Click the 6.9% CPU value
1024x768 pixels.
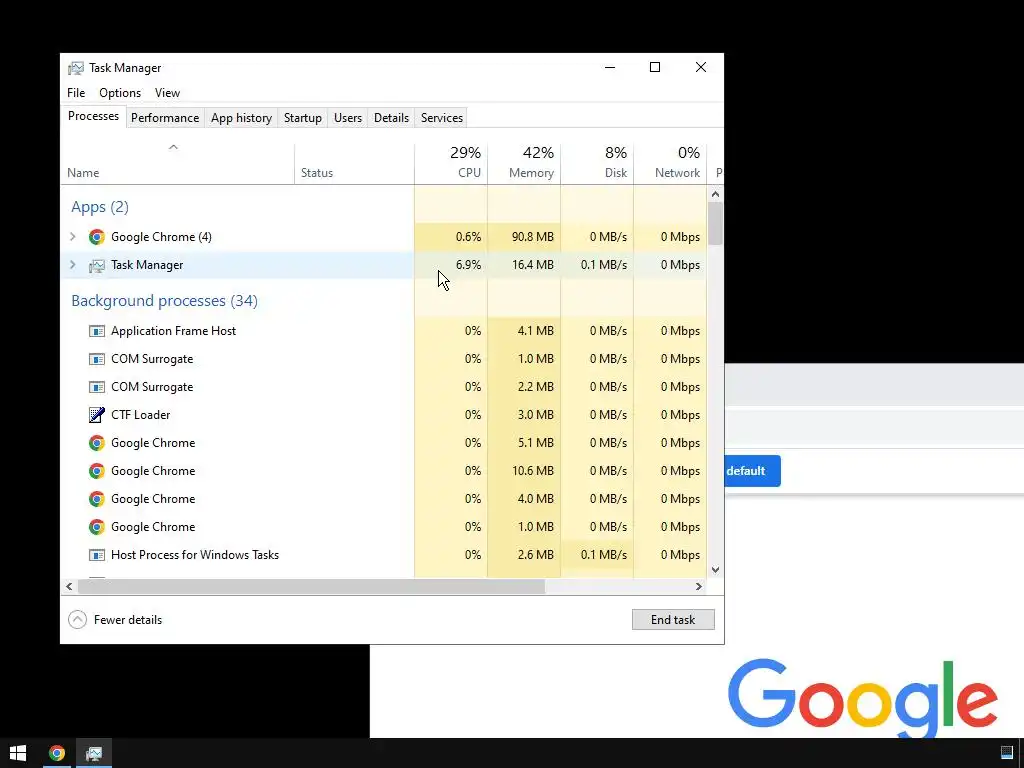point(468,265)
